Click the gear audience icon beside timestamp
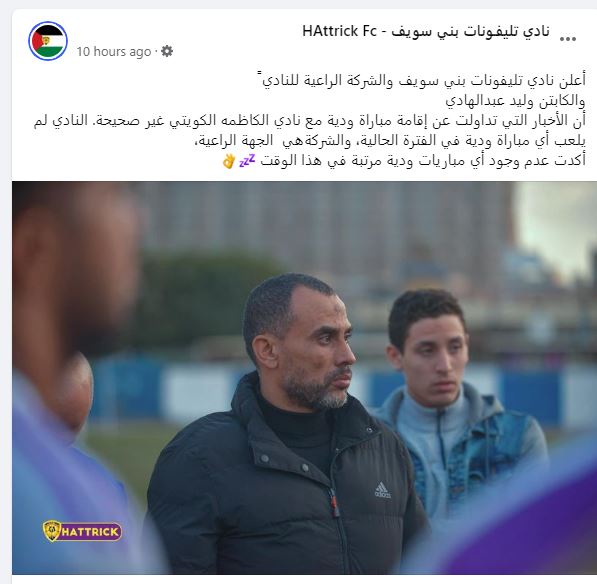This screenshot has height=584, width=597. (167, 51)
